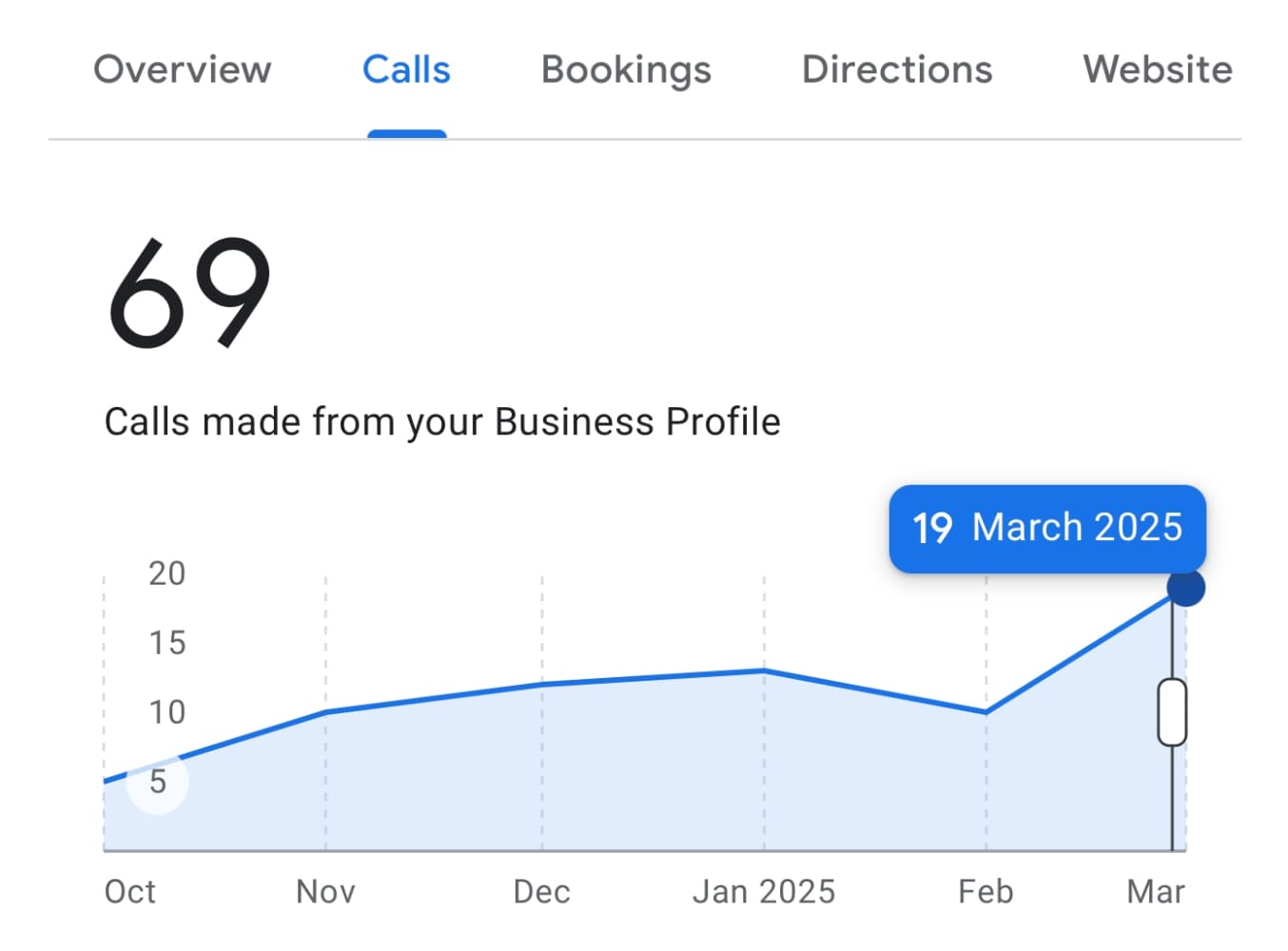Select the Jan 2025 peak on the chart
Screen dimensions: 1288x951
pos(764,670)
